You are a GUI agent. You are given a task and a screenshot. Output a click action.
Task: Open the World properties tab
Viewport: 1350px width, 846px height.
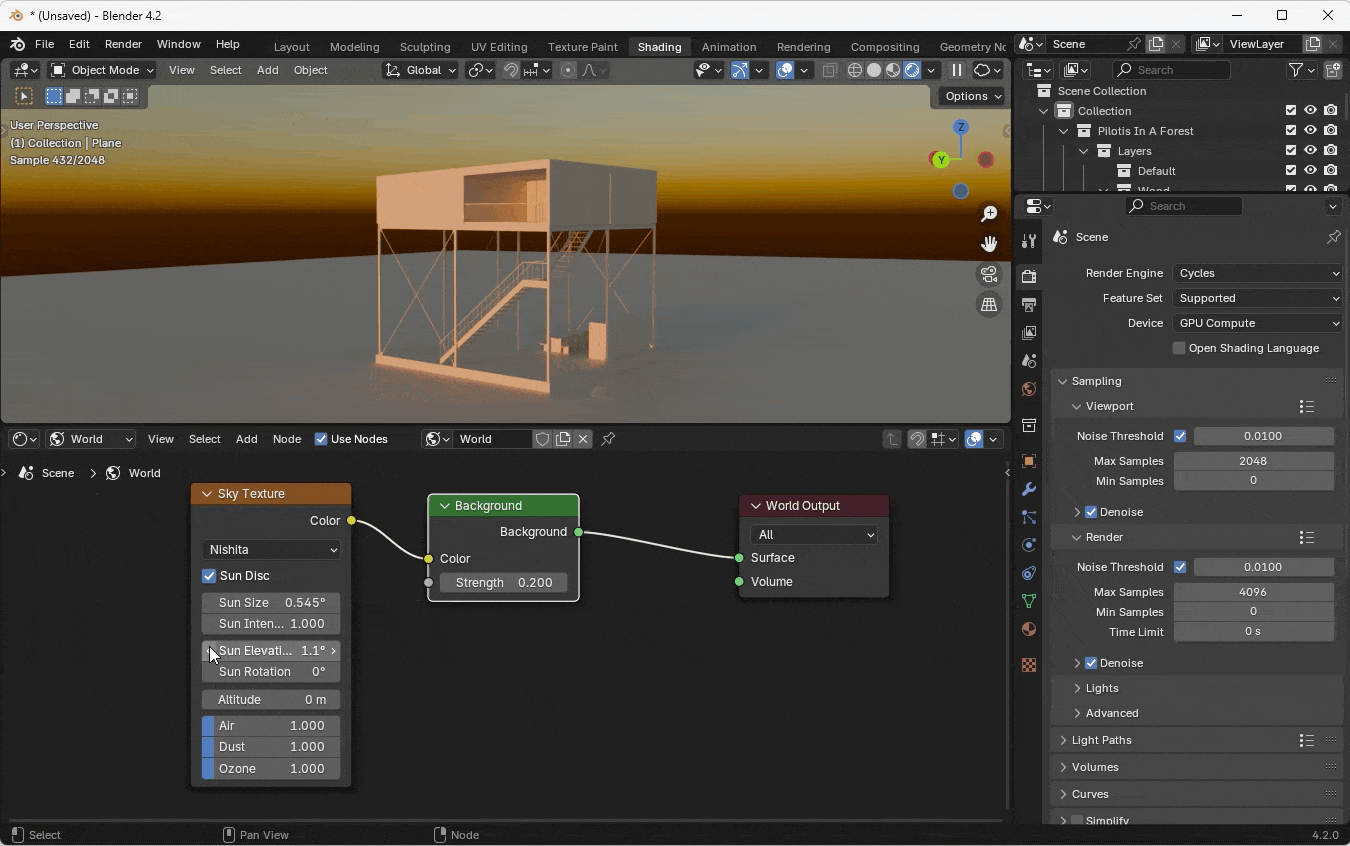coord(1029,388)
